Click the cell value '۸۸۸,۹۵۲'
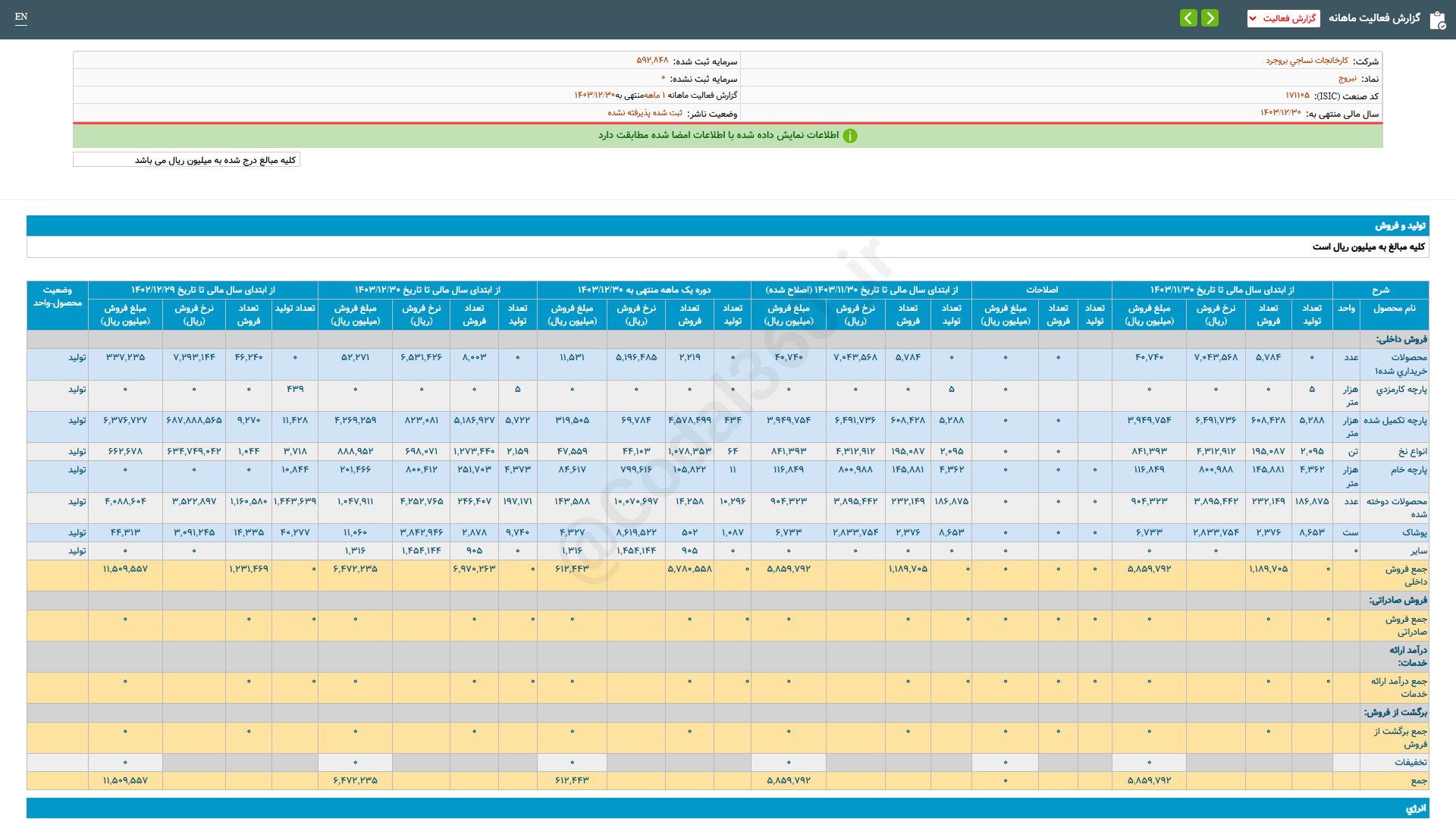 coord(355,451)
